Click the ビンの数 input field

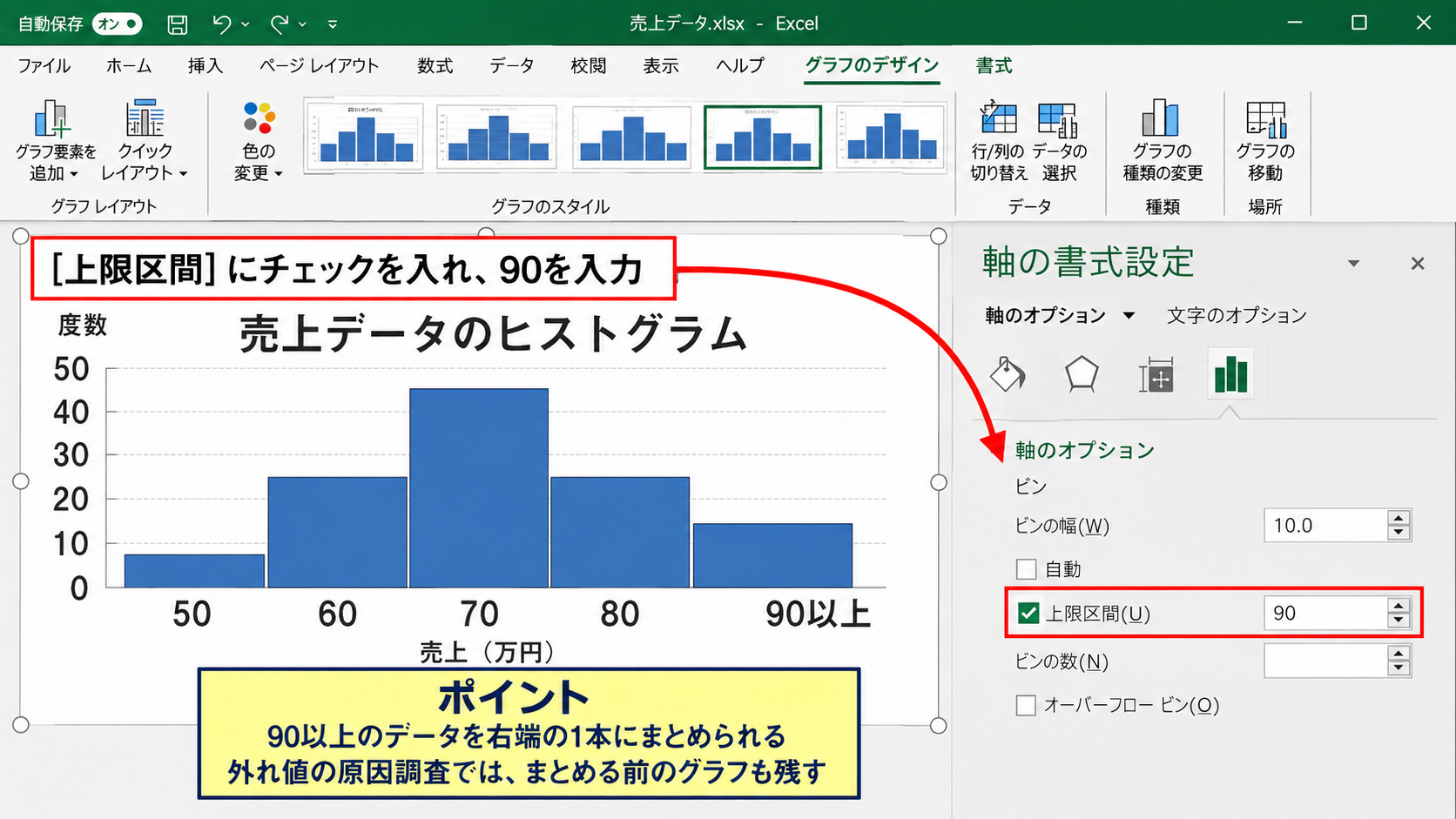coord(1325,661)
